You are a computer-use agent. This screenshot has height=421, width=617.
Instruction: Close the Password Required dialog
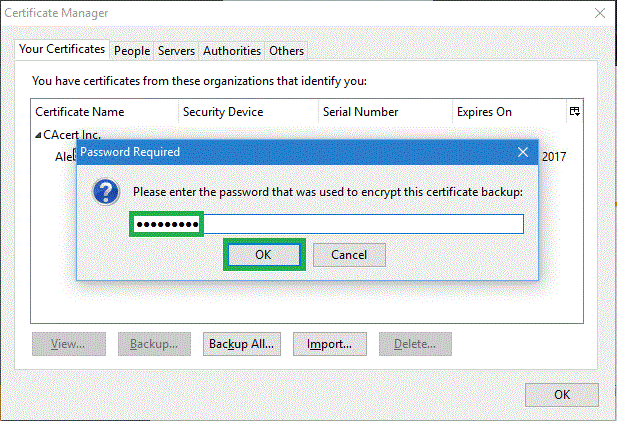pyautogui.click(x=522, y=152)
